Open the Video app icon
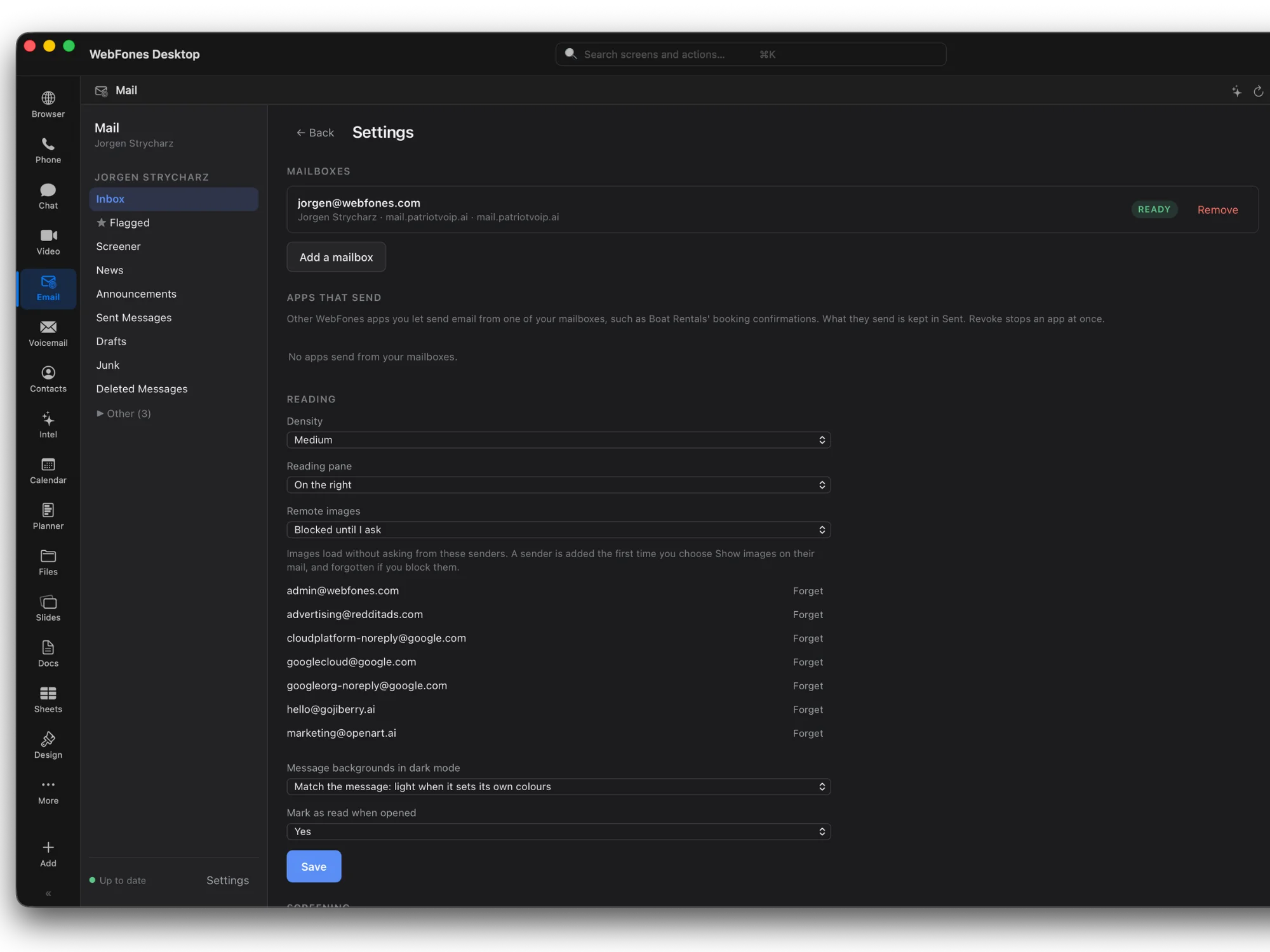 48,242
